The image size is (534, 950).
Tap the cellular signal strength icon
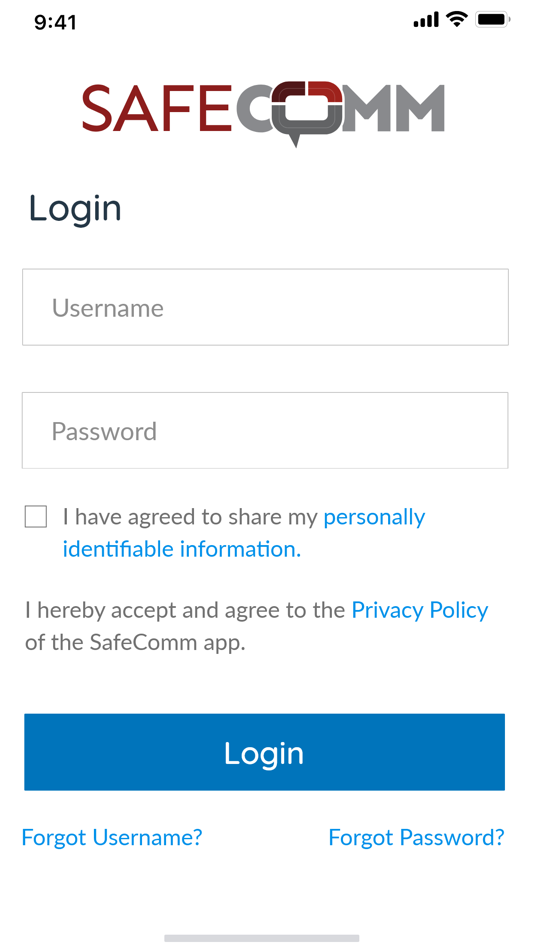[426, 21]
